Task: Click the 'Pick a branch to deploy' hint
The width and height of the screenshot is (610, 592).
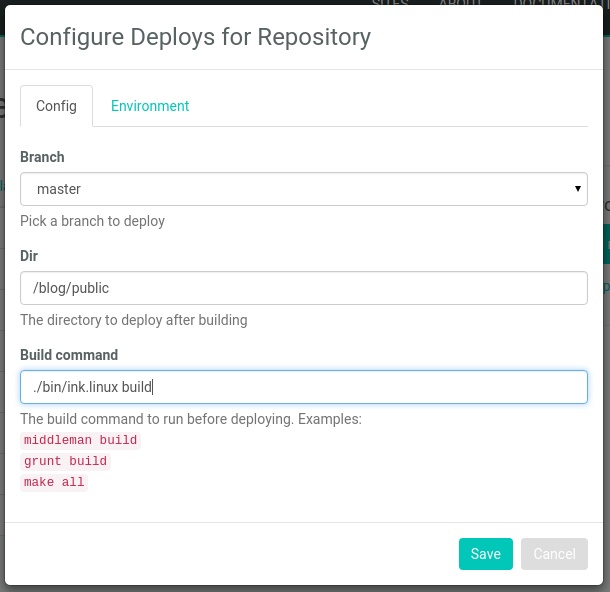Action: click(92, 221)
